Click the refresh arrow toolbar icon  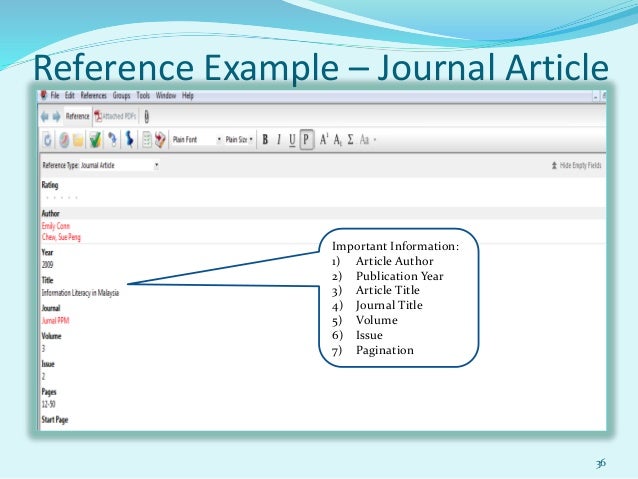click(48, 140)
